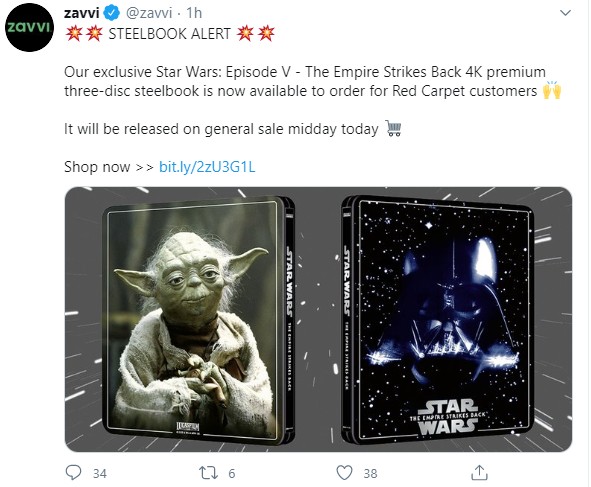
Task: Open the zavvi display name
Action: tap(81, 13)
